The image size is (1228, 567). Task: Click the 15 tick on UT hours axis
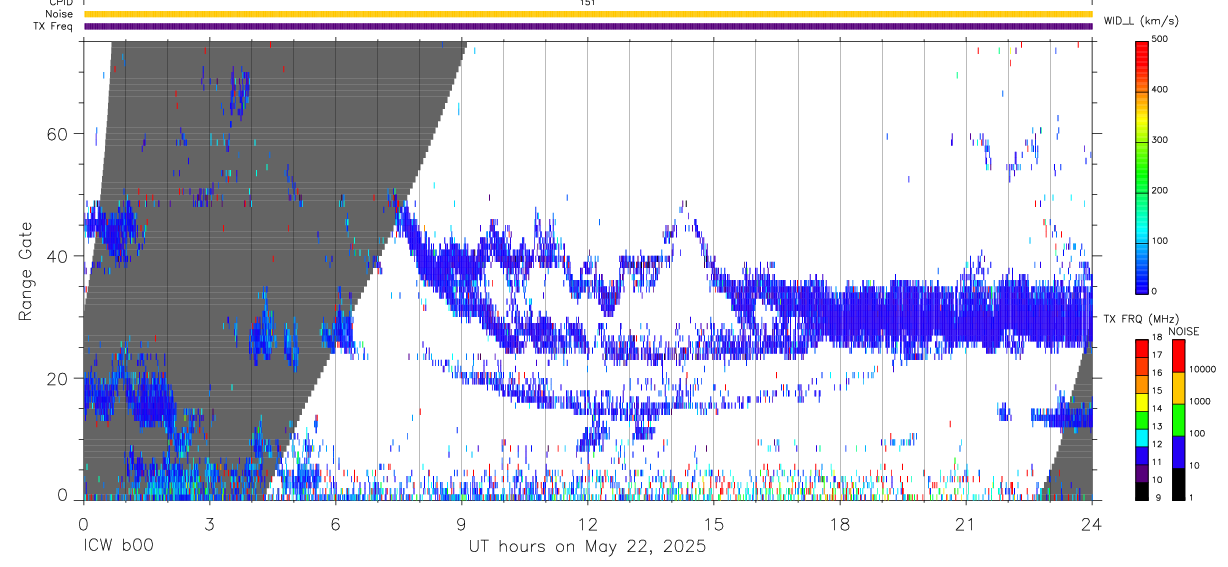coord(714,524)
